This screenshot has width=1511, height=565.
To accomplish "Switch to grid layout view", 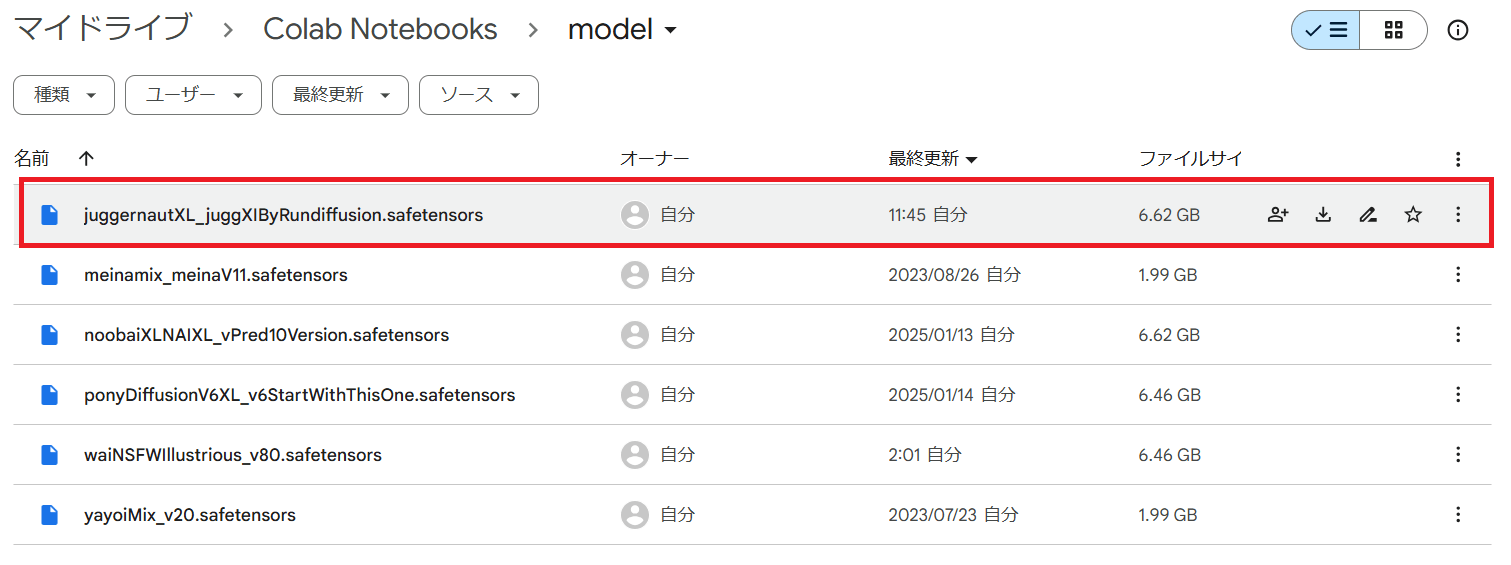I will (1393, 30).
